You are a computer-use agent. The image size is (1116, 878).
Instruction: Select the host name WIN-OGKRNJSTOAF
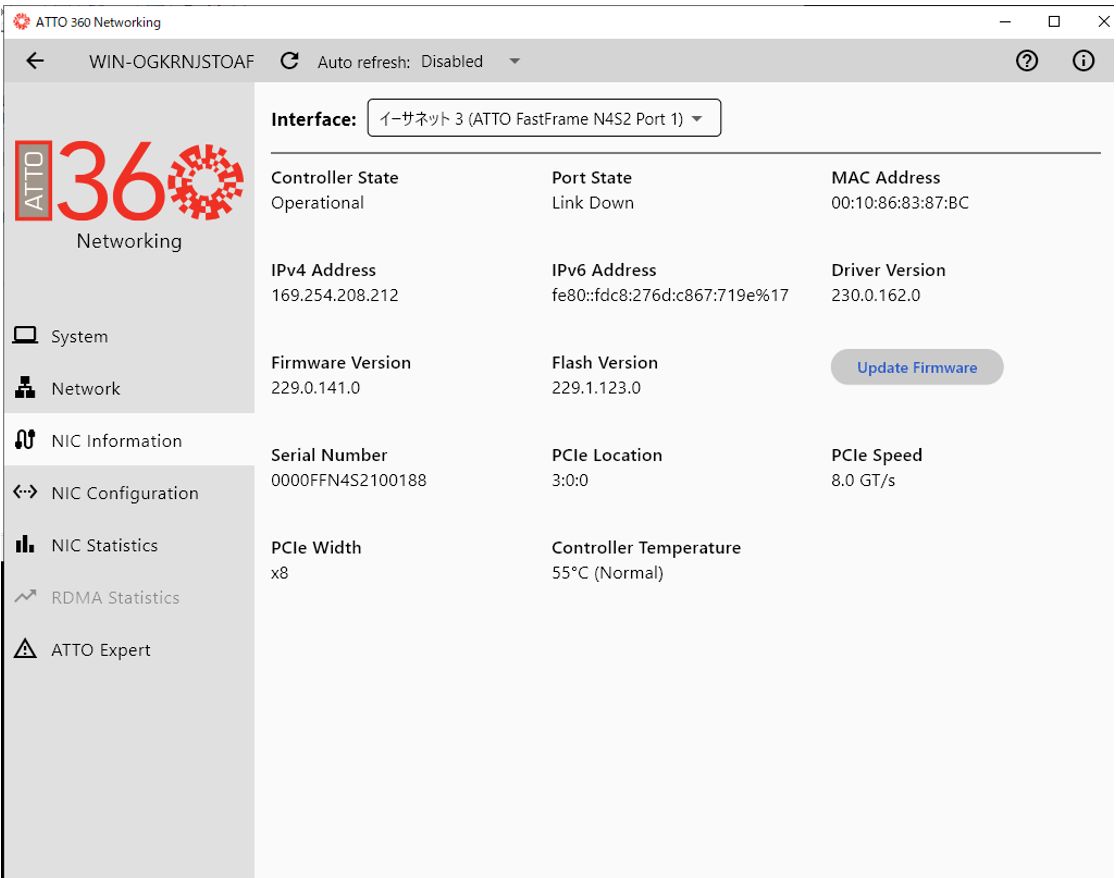pos(172,62)
